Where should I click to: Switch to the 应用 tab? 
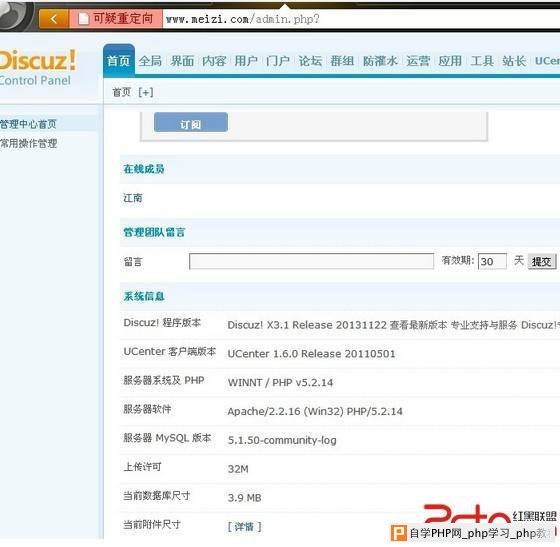pos(450,61)
